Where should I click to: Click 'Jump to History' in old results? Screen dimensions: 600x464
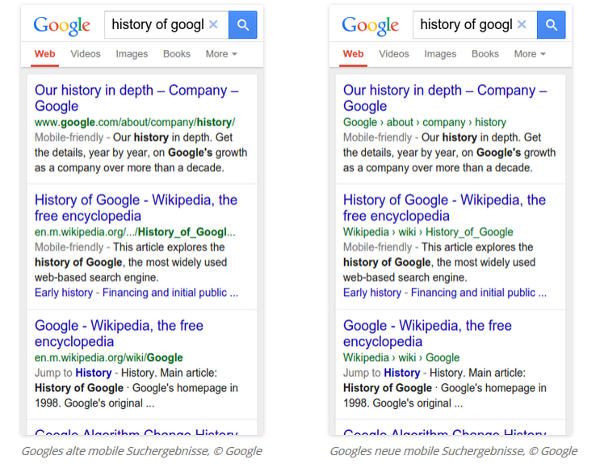tap(73, 373)
